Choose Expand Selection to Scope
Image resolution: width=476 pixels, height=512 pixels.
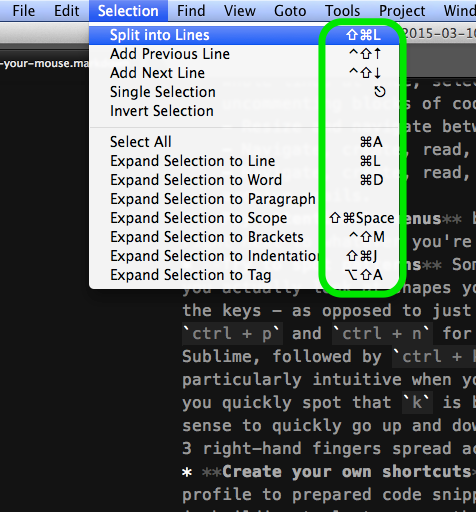click(x=244, y=218)
